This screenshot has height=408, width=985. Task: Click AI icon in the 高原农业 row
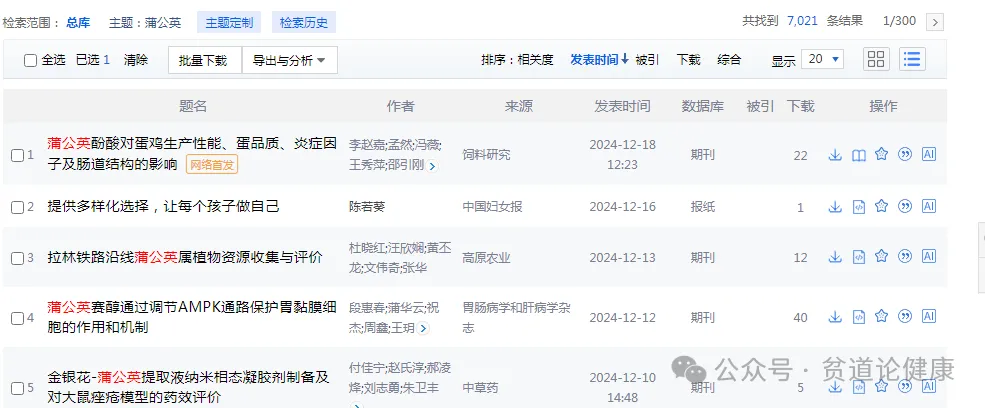click(x=928, y=256)
